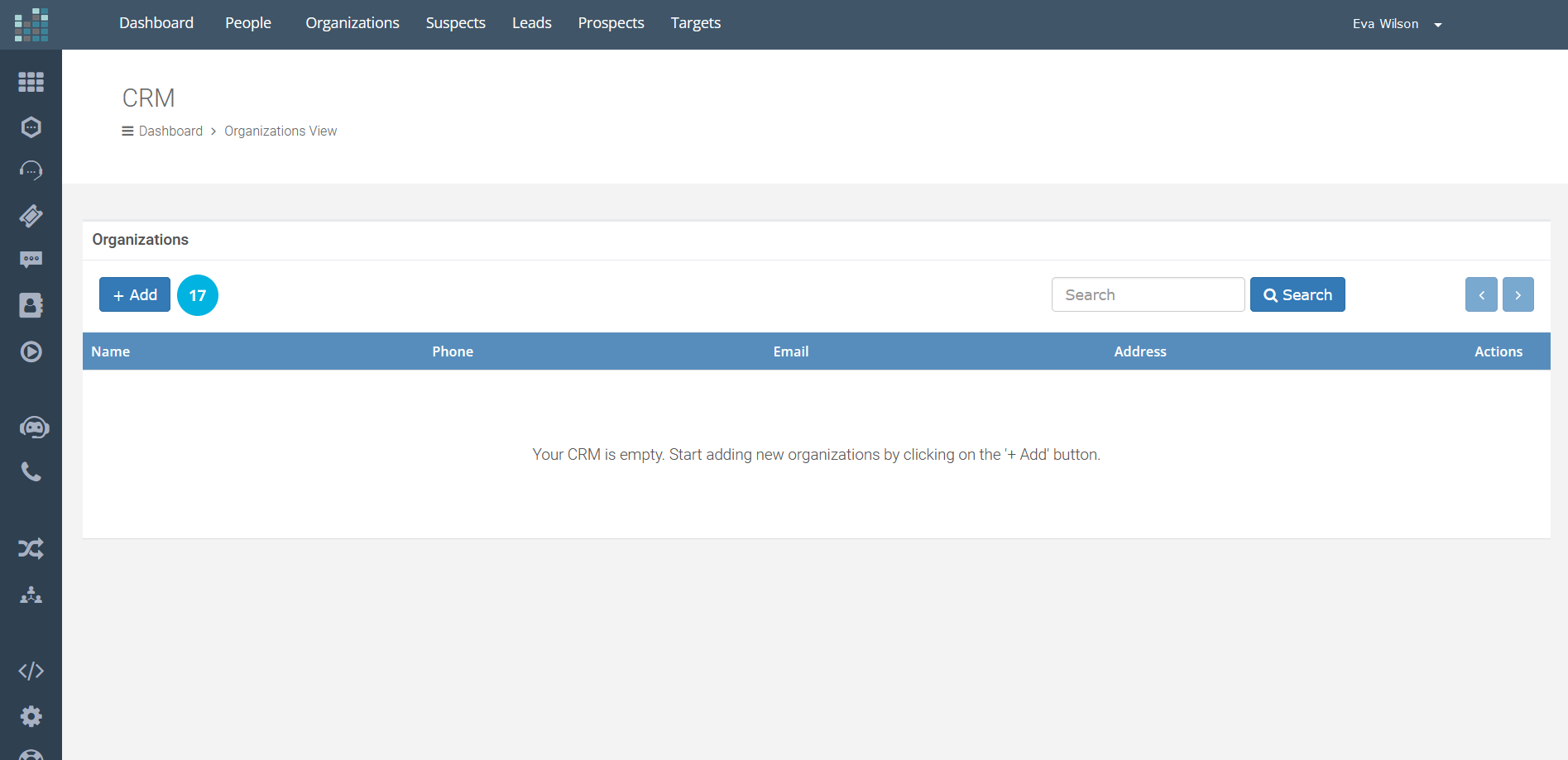Click the Name column header
Screen dimensions: 1568x760
point(111,351)
